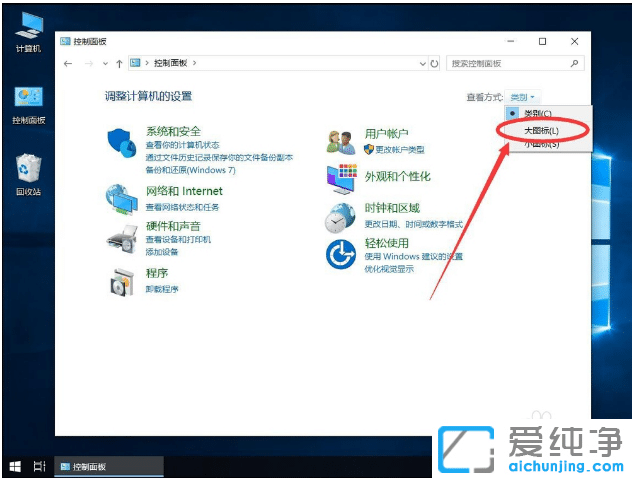Open the 轻松使用 ease of access icon

click(341, 254)
